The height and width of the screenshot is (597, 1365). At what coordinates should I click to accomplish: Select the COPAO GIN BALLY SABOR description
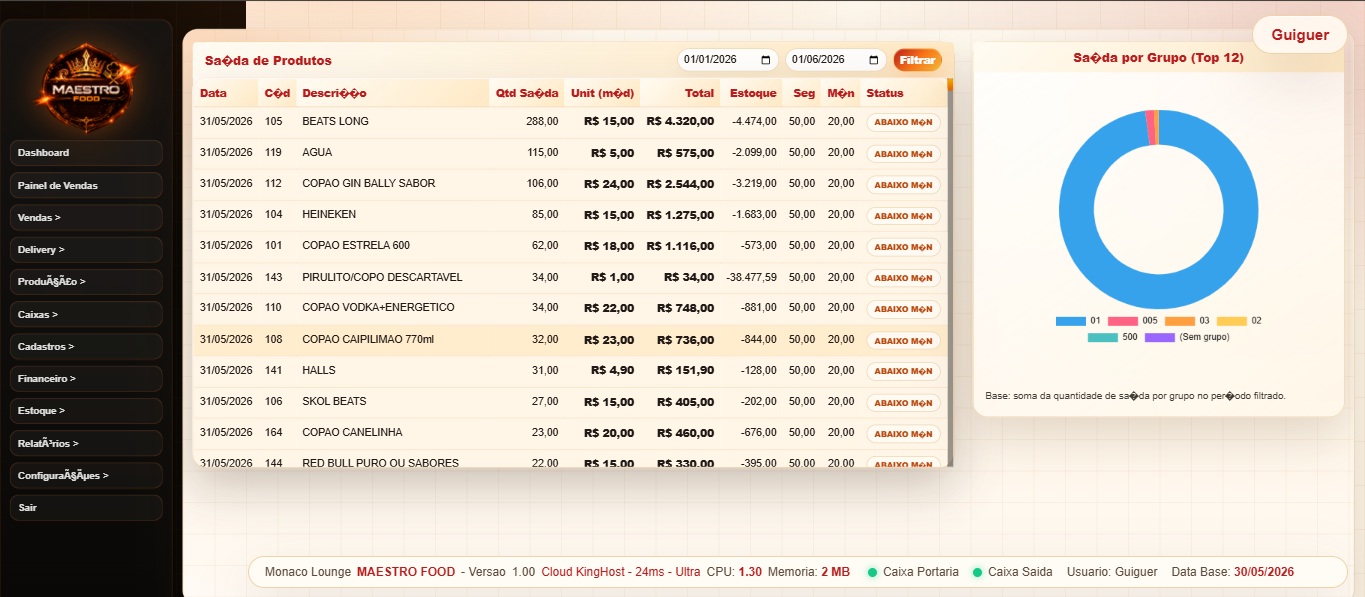click(x=368, y=183)
